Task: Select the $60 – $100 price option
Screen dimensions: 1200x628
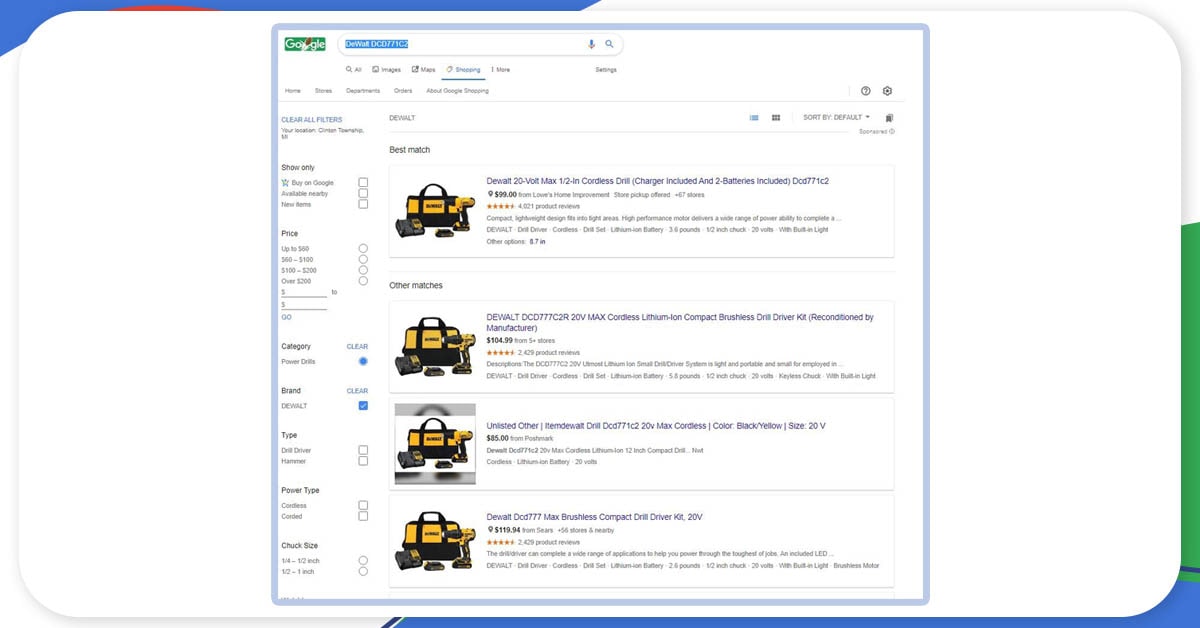Action: tap(363, 259)
